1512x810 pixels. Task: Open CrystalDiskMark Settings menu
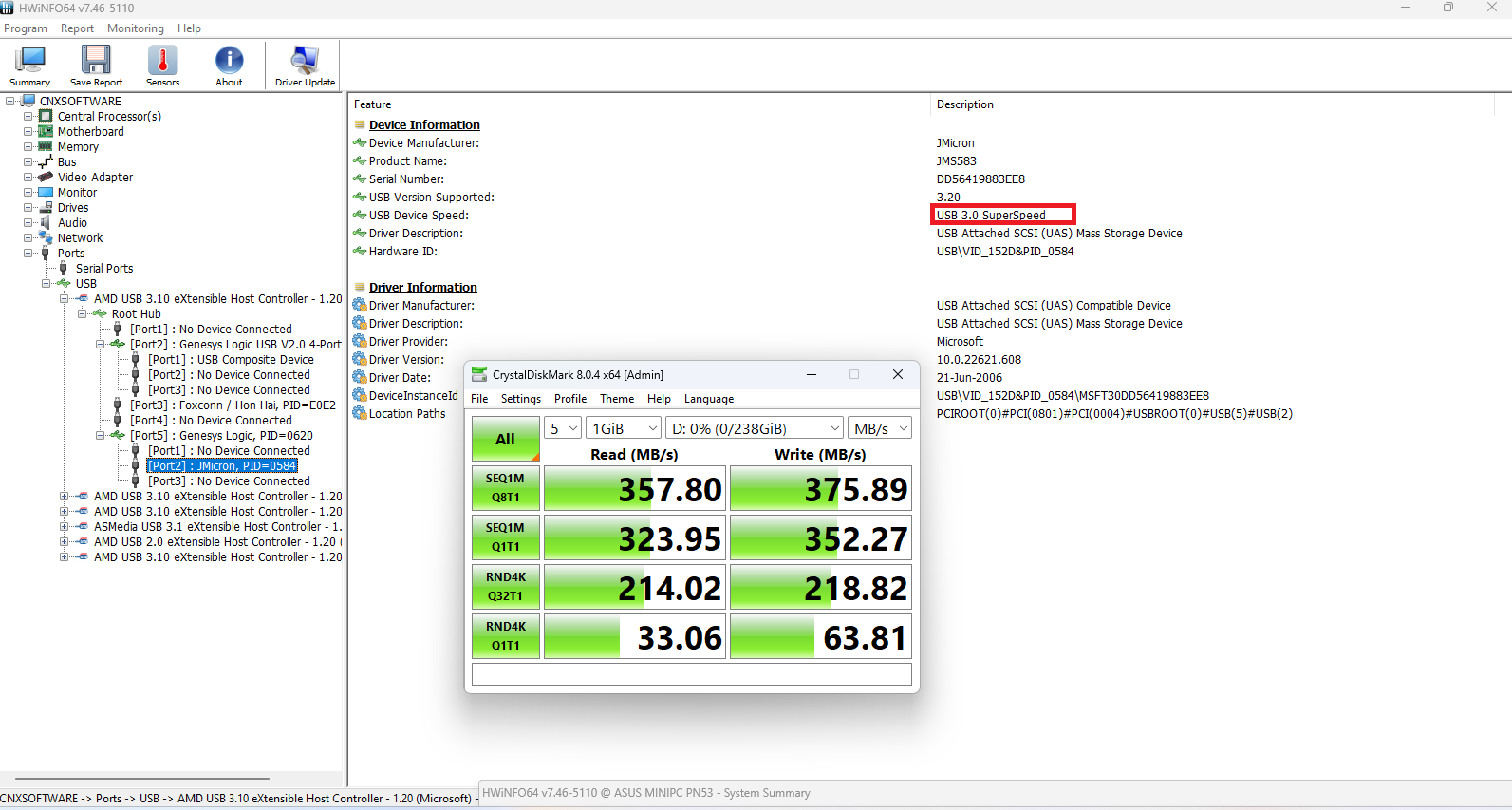(521, 399)
